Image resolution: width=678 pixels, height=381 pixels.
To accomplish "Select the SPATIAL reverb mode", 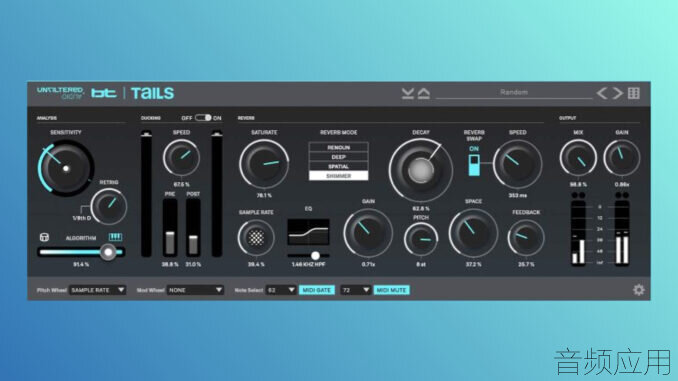I will point(339,166).
